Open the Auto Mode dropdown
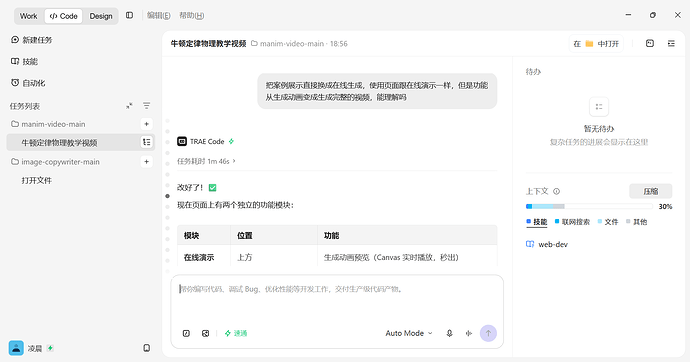This screenshot has width=690, height=362. pos(409,333)
